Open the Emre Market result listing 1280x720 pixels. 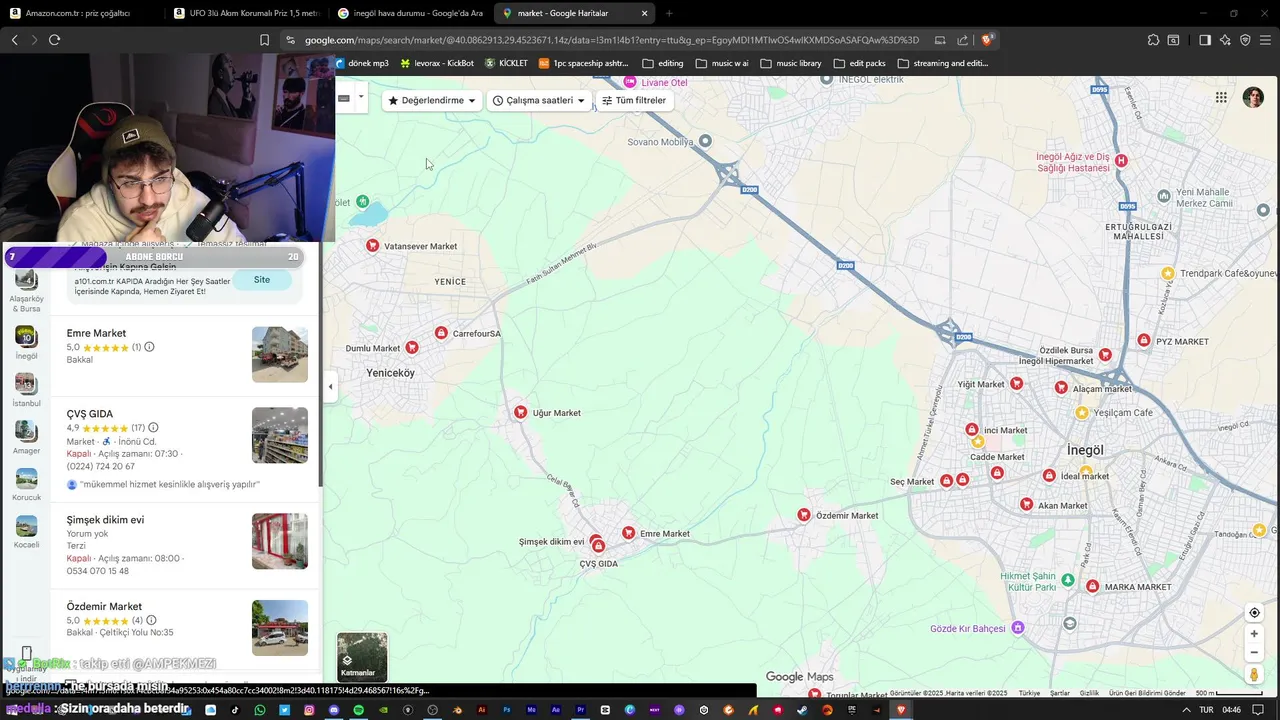(185, 356)
